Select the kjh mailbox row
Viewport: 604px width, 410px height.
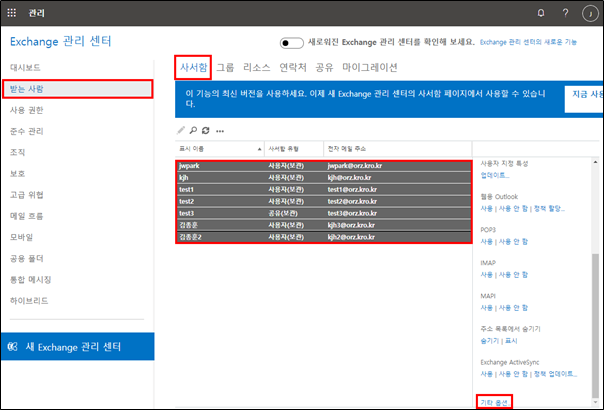324,178
